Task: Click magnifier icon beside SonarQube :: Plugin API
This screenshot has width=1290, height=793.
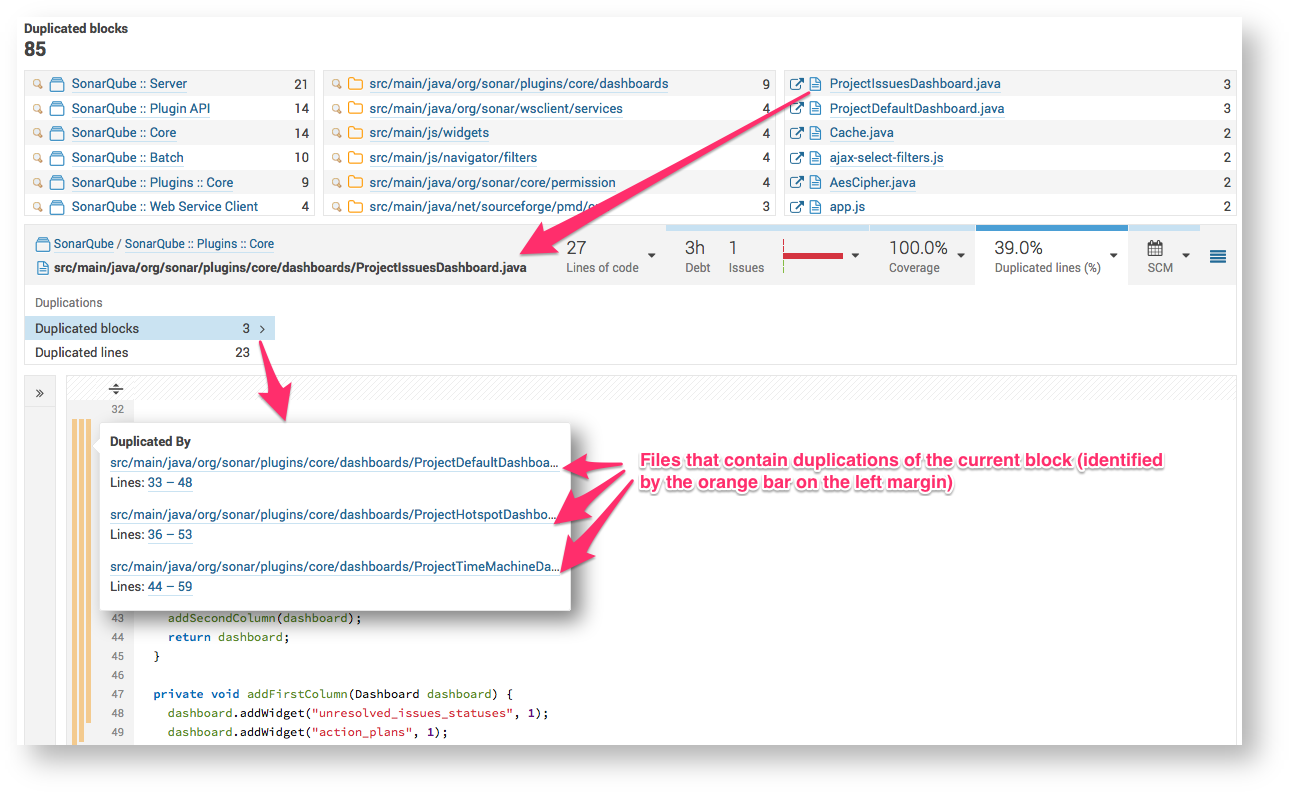Action: pos(38,109)
